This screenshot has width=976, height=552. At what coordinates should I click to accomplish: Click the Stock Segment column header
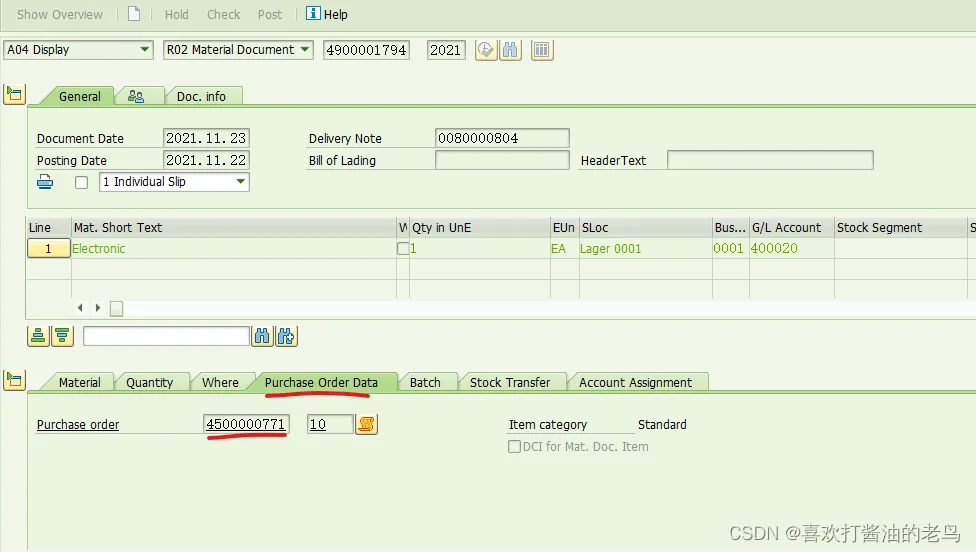tap(900, 228)
